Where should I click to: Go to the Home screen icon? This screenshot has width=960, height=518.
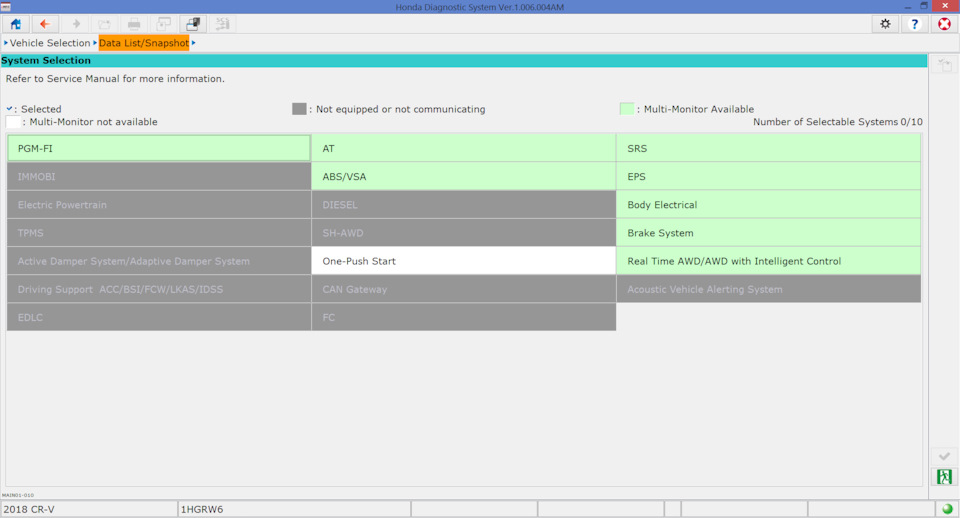click(x=15, y=24)
